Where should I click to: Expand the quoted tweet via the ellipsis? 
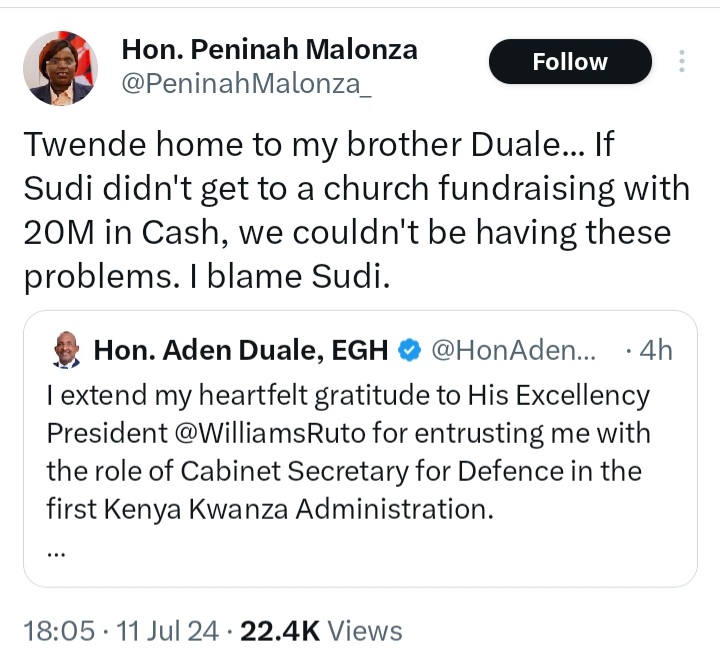coord(56,553)
